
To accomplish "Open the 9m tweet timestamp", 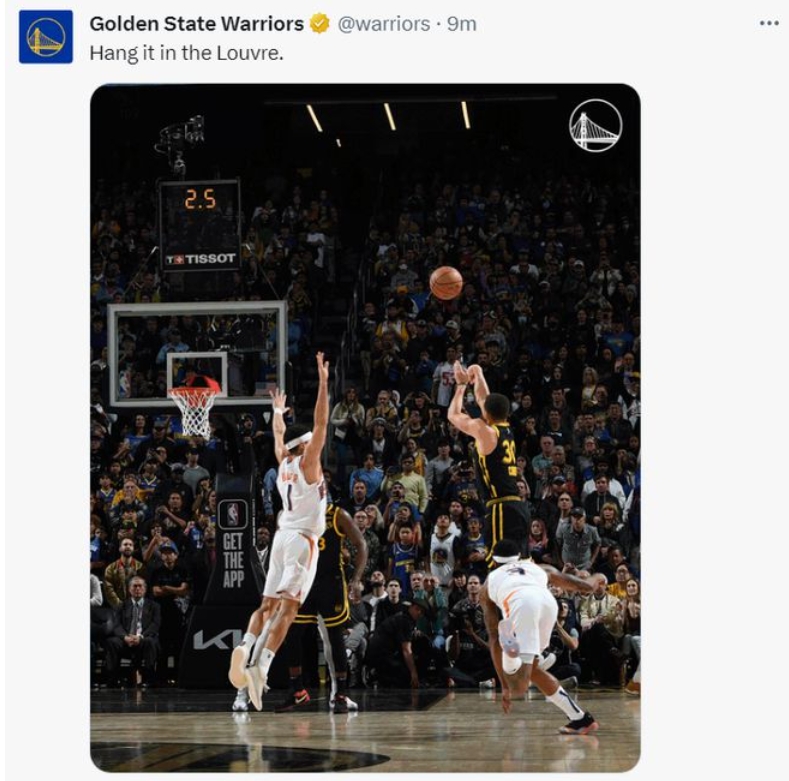I will pyautogui.click(x=462, y=24).
